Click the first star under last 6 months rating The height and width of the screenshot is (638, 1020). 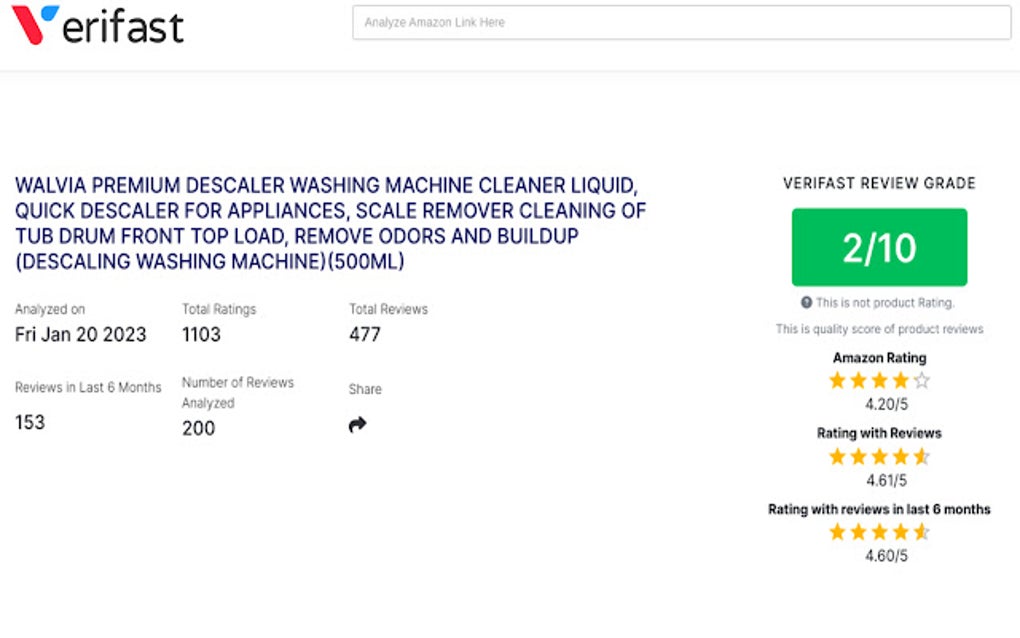coord(838,532)
